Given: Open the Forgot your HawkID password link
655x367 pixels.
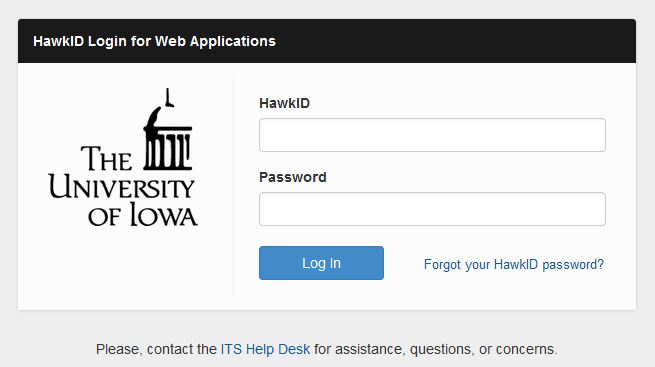Looking at the screenshot, I should [x=514, y=264].
